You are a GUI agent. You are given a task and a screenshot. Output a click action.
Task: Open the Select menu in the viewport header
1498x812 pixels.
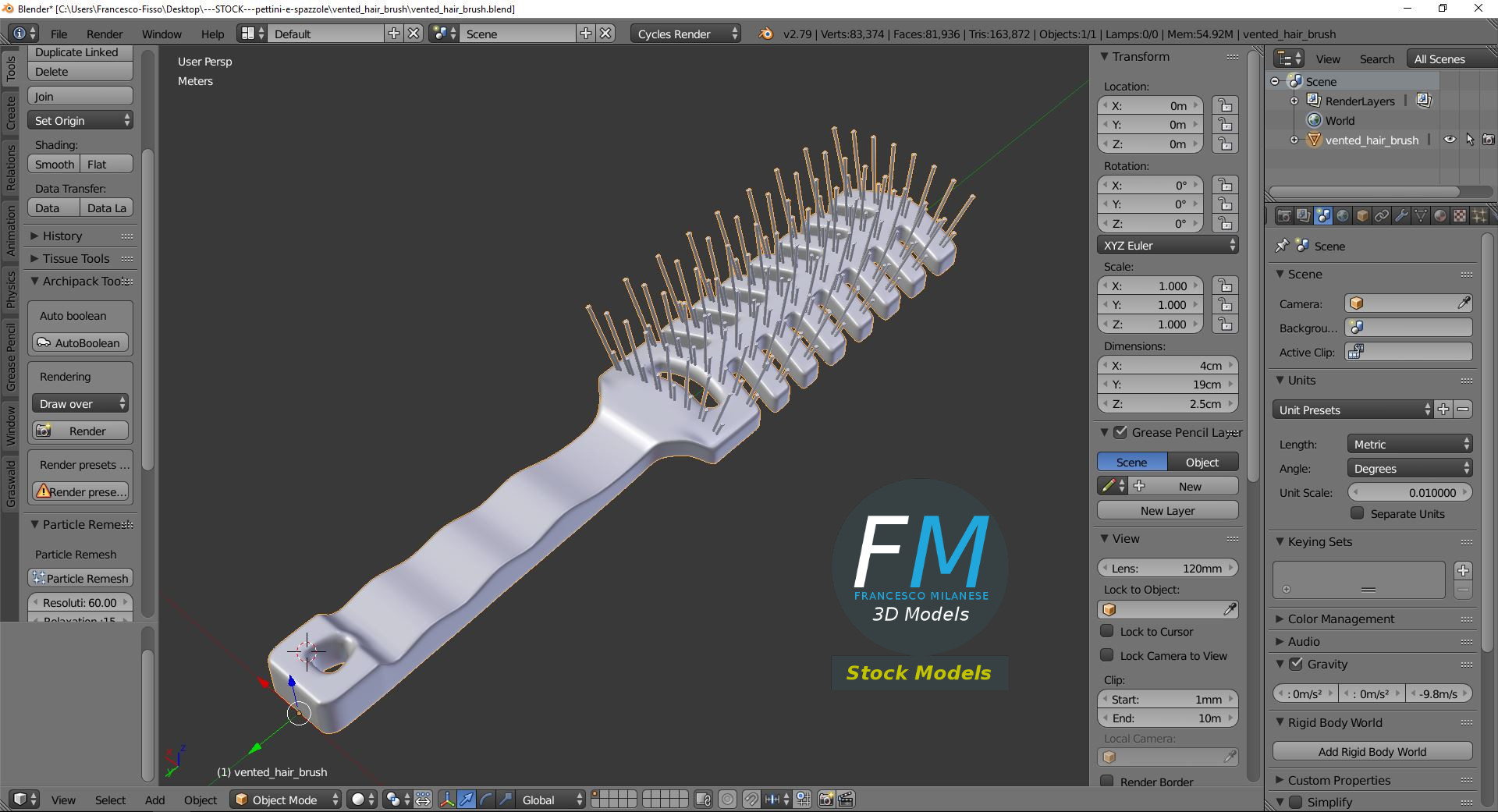pyautogui.click(x=110, y=800)
